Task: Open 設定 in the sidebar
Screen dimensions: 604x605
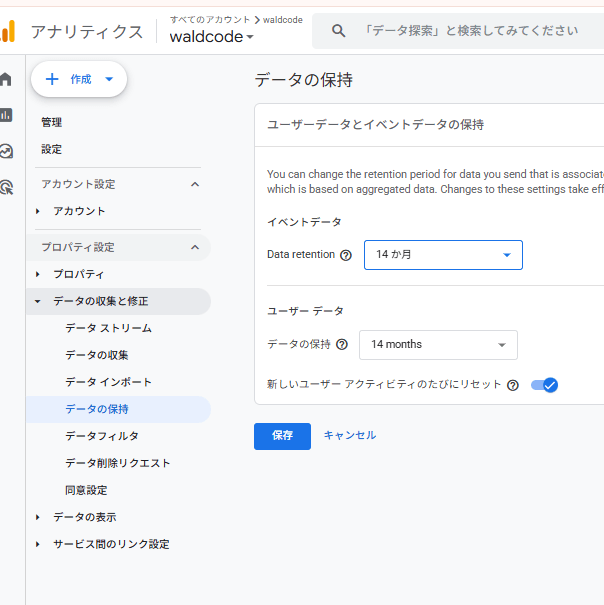Action: click(x=51, y=149)
